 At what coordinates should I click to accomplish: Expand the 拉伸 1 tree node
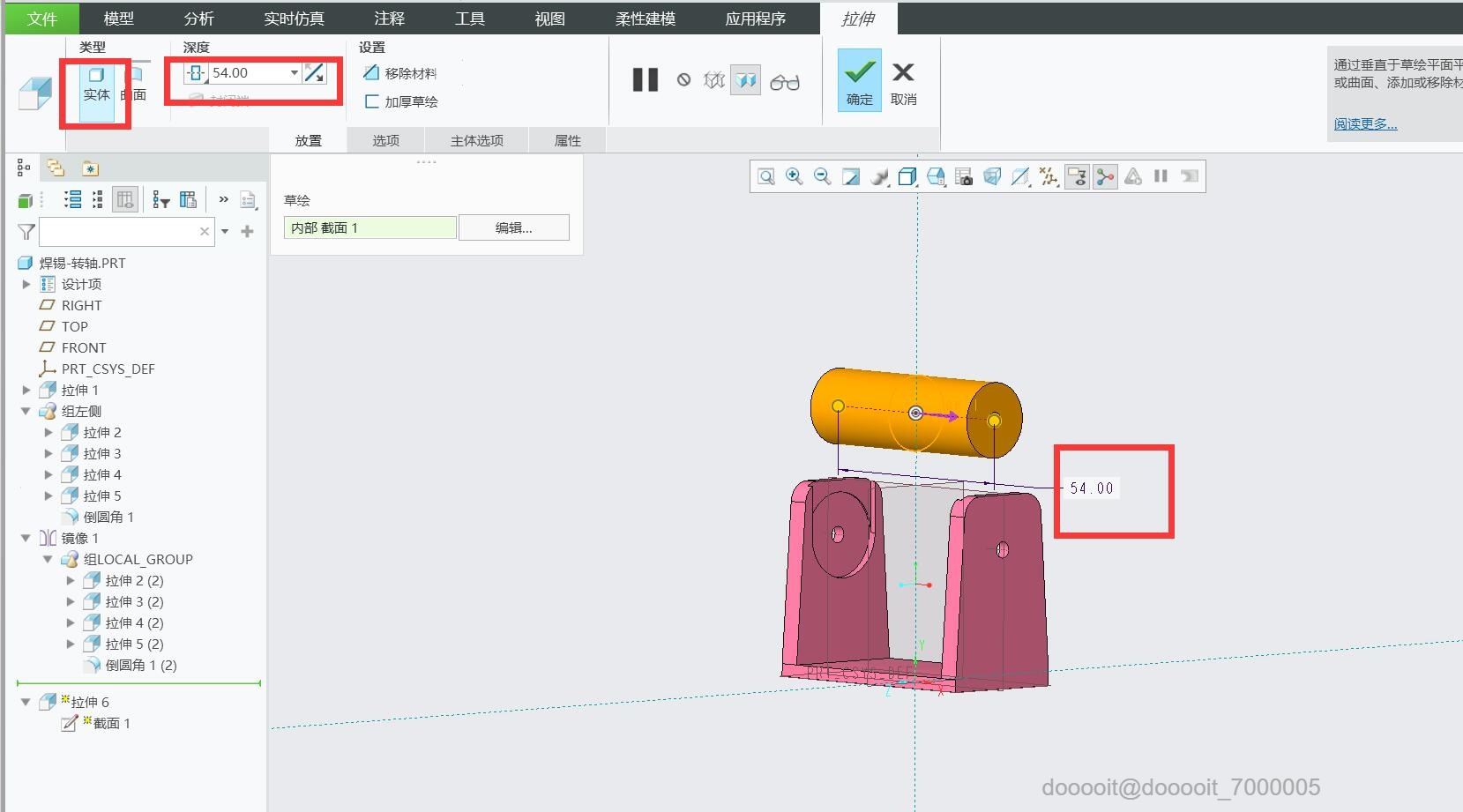coord(26,390)
